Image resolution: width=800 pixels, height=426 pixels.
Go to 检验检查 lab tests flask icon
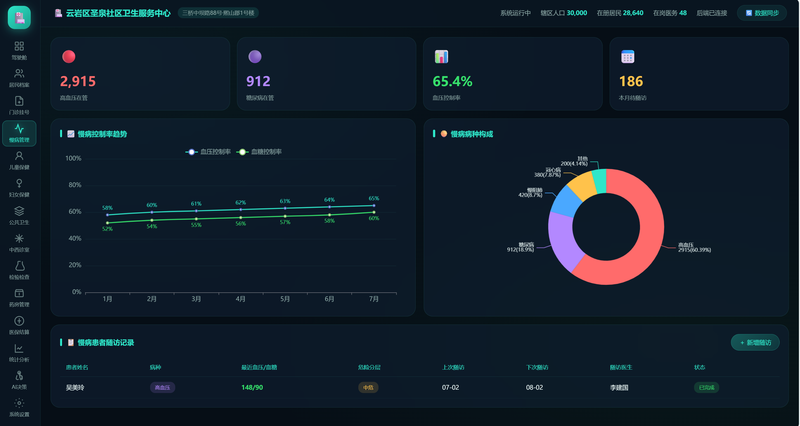[19, 270]
